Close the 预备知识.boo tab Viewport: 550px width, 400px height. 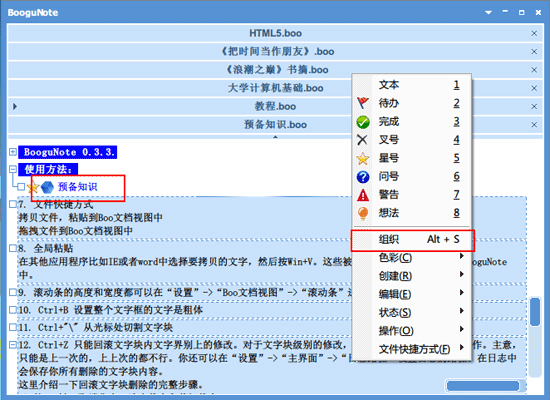click(534, 125)
